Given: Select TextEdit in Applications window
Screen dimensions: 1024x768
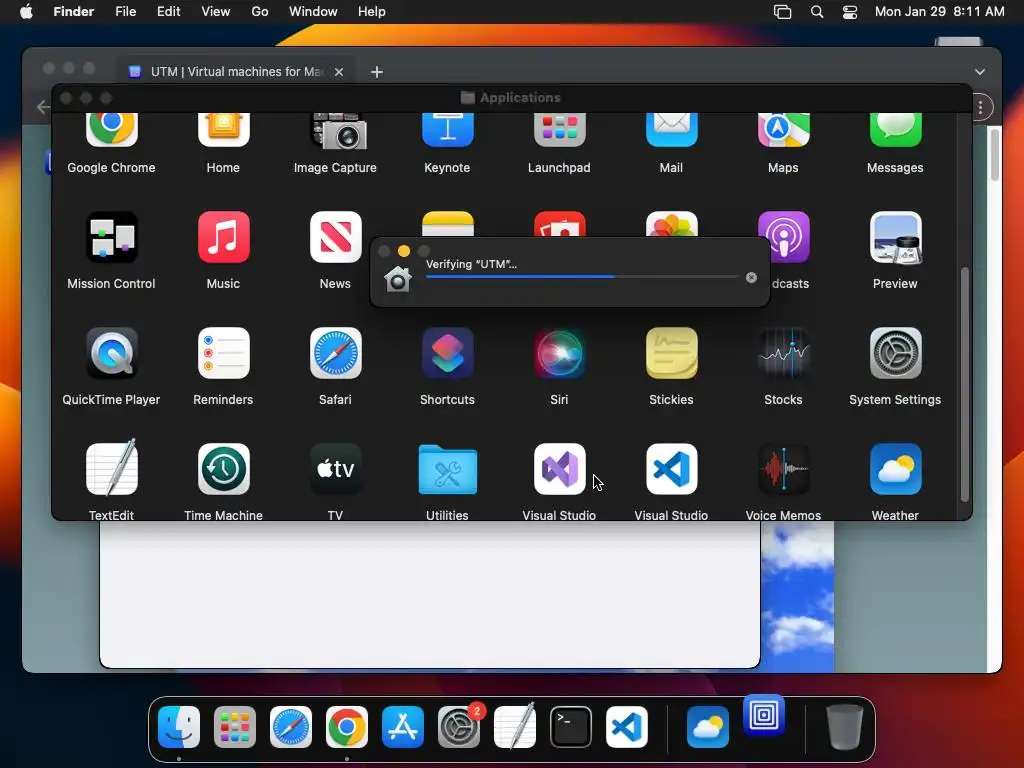Looking at the screenshot, I should point(112,469).
